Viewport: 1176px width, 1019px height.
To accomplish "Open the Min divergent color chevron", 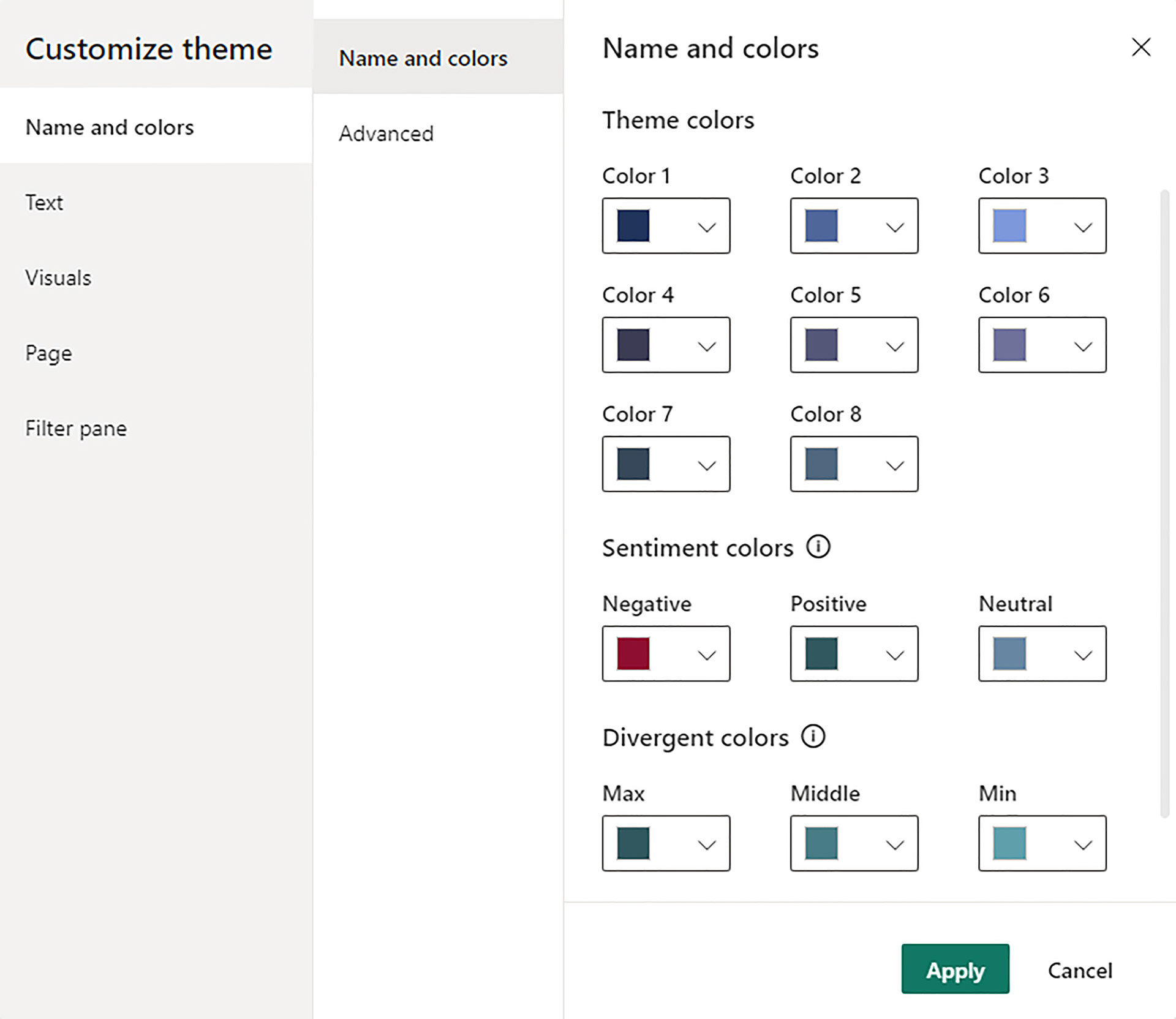I will (x=1083, y=845).
